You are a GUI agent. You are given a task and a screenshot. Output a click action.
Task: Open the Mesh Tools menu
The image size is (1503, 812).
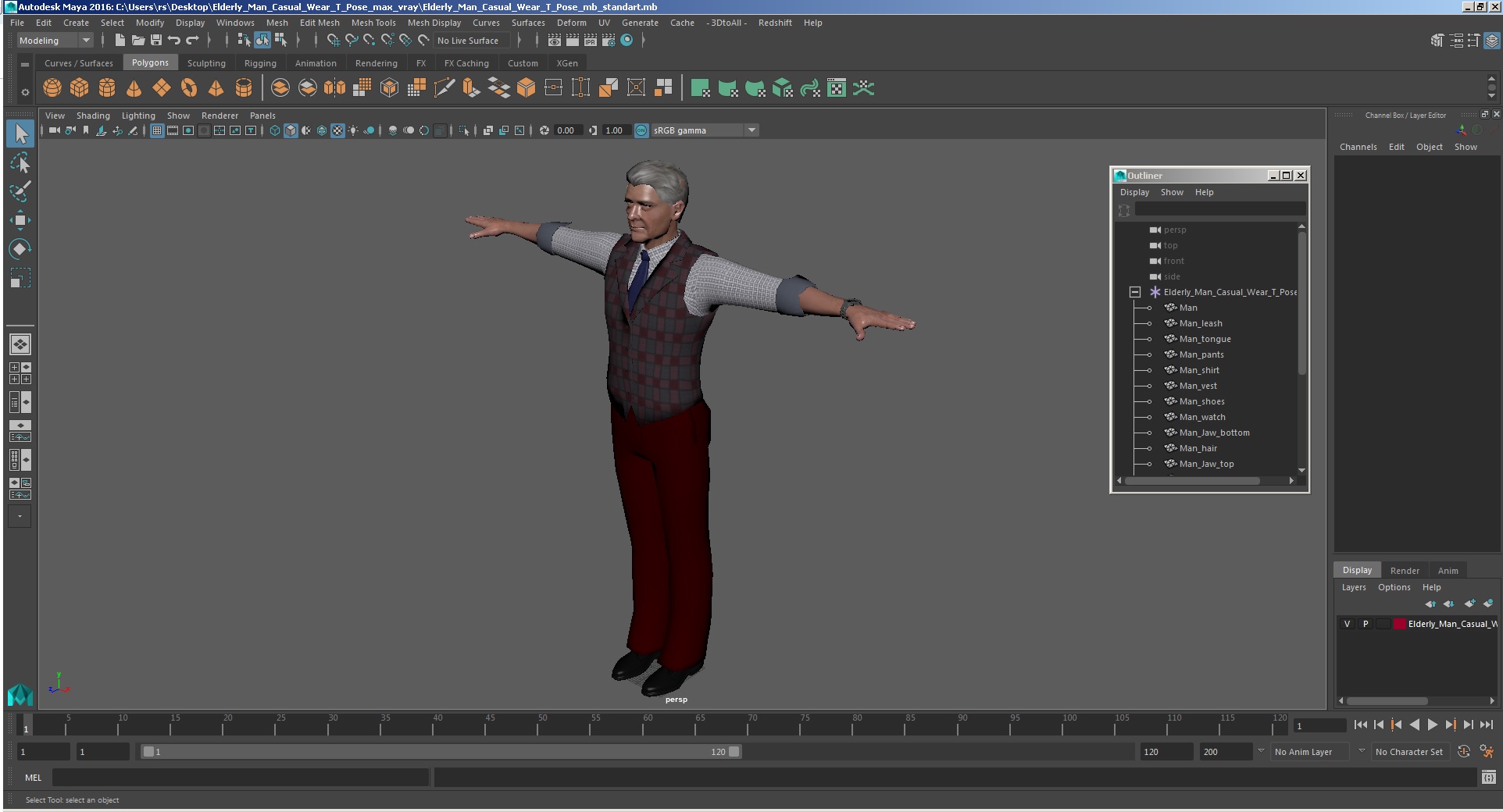click(x=373, y=23)
